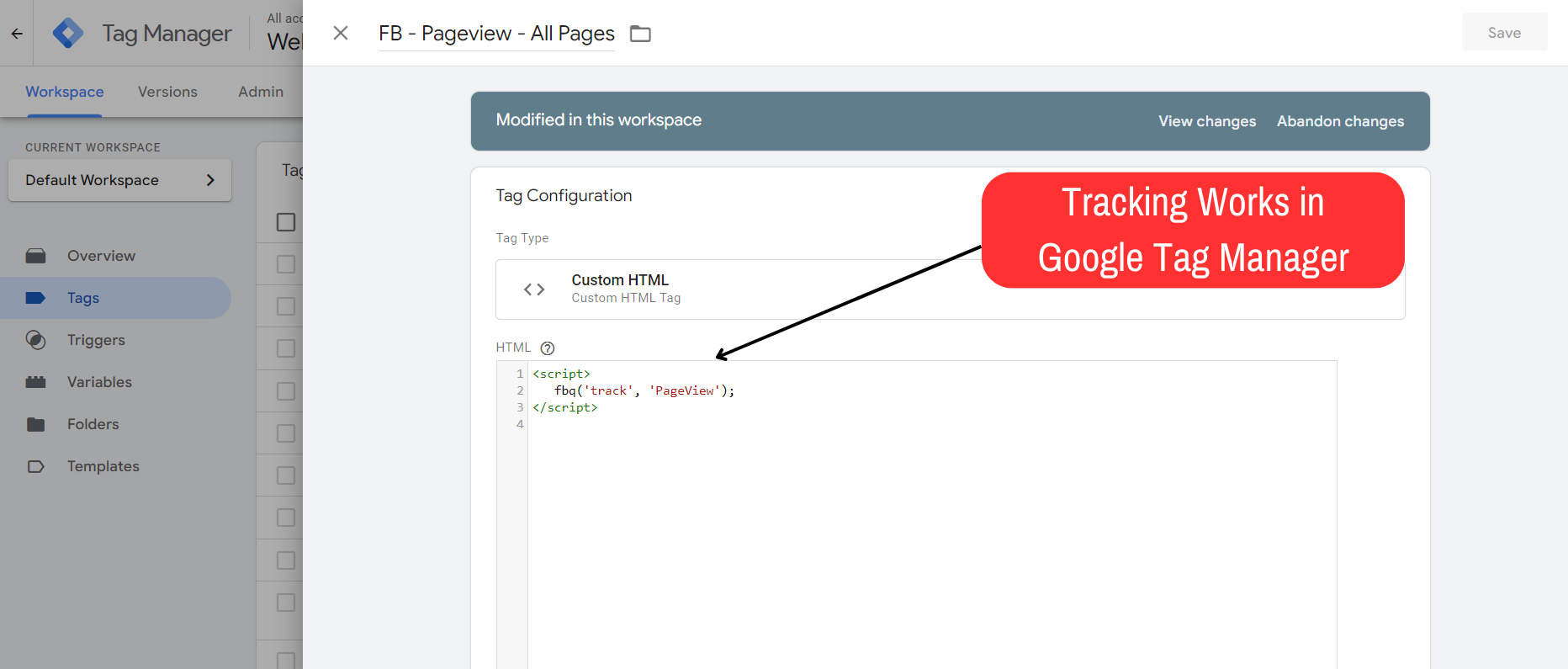The width and height of the screenshot is (1568, 669).
Task: Click the Tags icon in sidebar
Action: [x=35, y=298]
